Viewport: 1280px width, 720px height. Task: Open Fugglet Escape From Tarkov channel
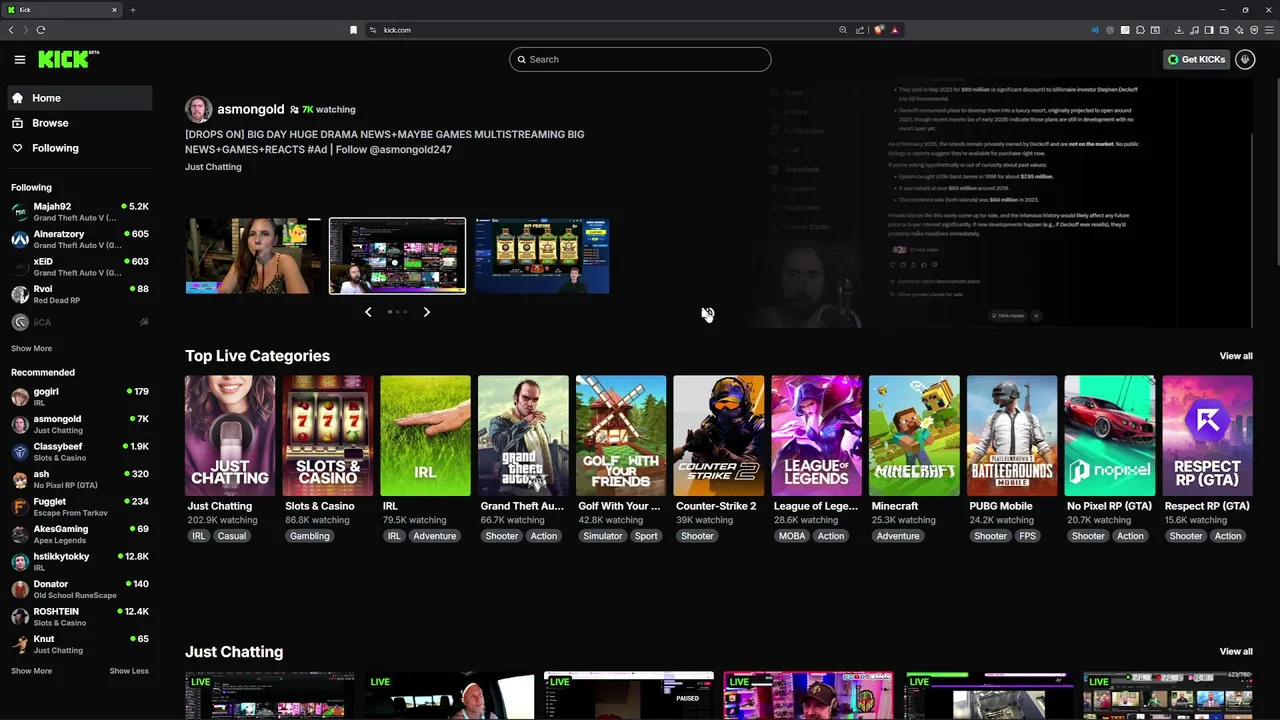tap(80, 507)
